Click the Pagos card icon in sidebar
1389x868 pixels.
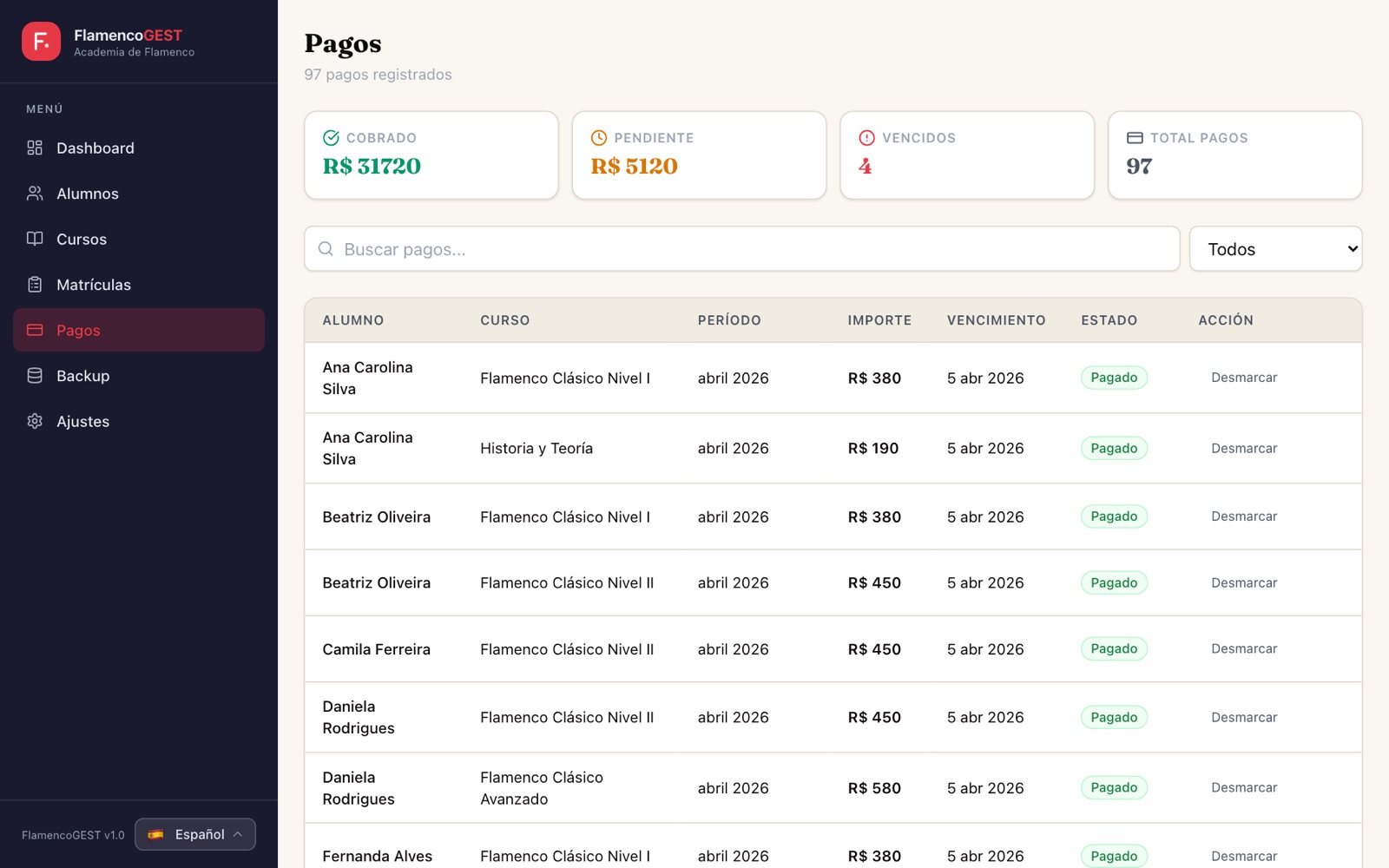tap(35, 330)
